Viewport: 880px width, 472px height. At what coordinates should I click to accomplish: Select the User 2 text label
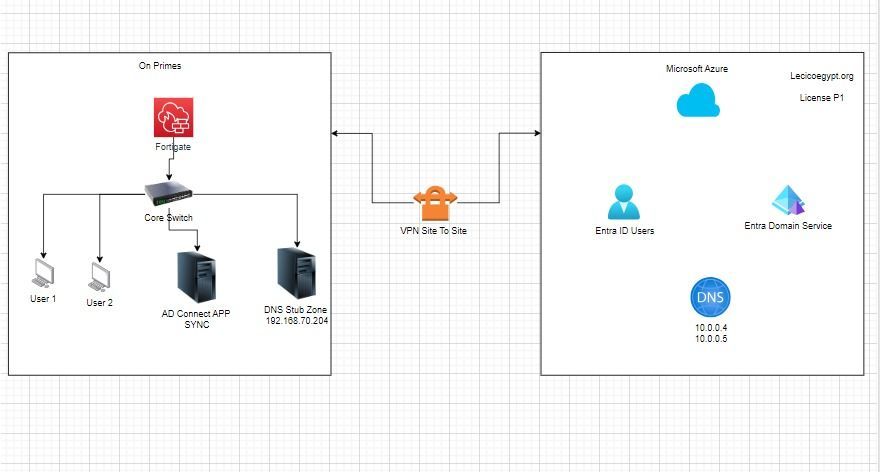[x=99, y=303]
